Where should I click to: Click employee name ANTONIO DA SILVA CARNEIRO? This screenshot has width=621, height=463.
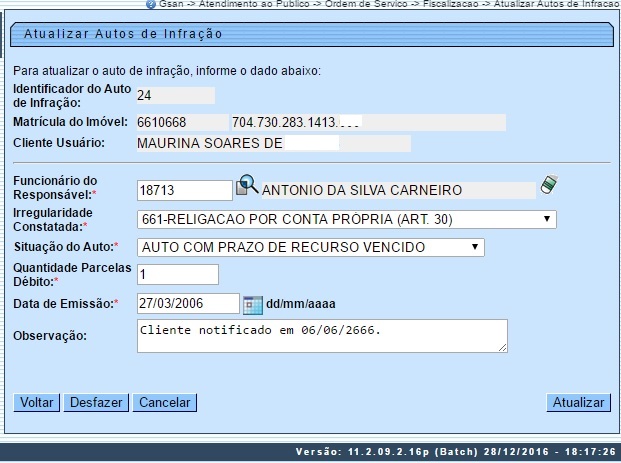[x=362, y=191]
